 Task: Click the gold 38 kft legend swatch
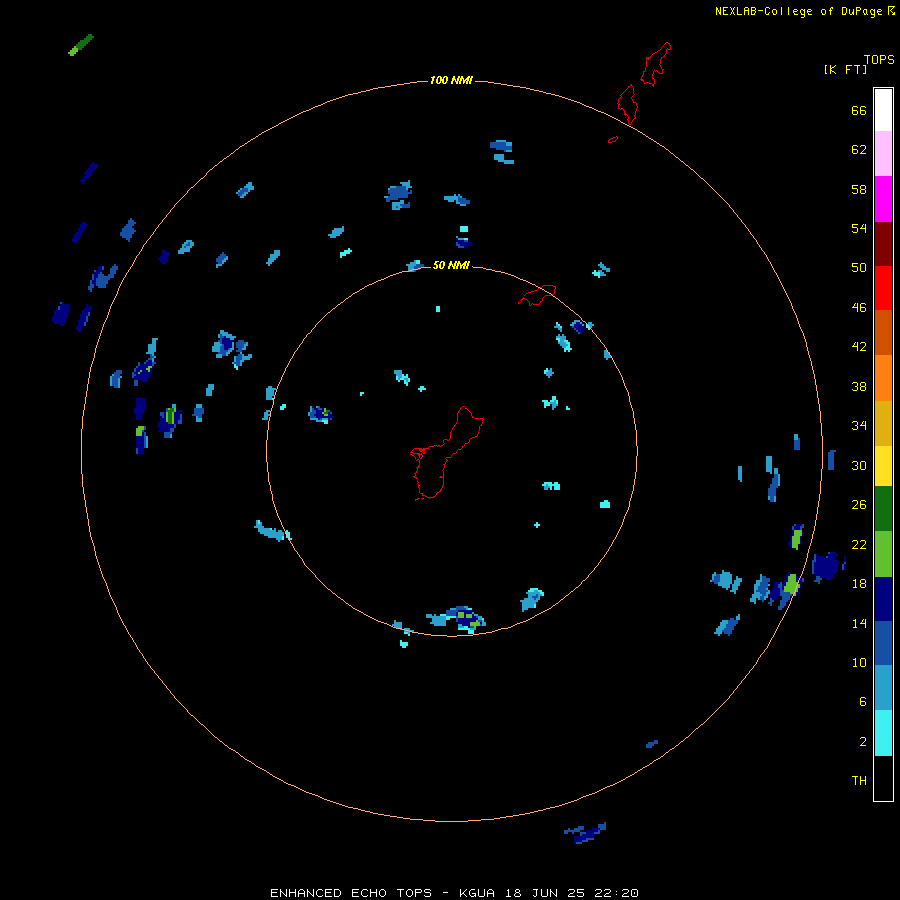pos(883,423)
